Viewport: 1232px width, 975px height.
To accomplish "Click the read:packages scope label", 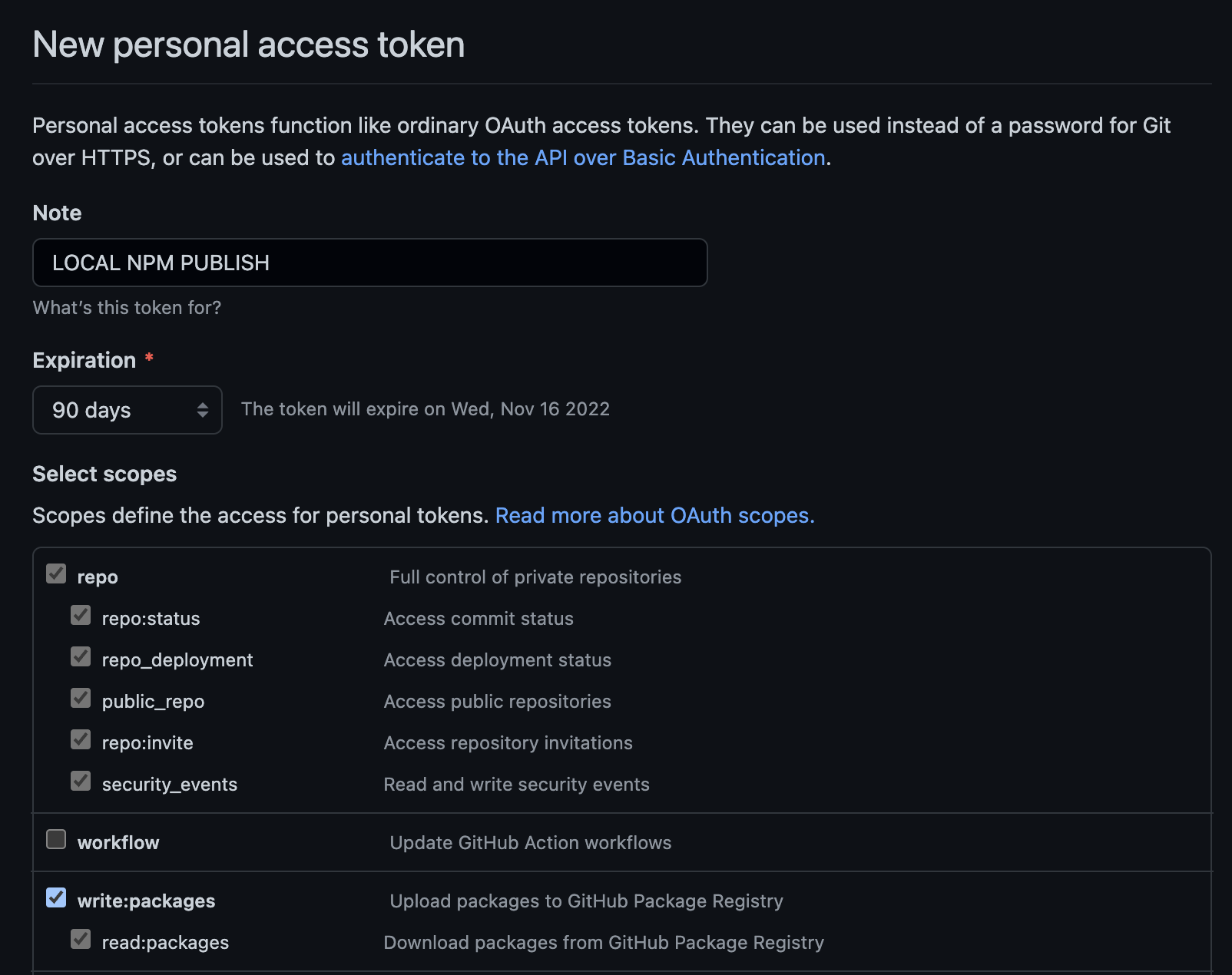I will click(x=165, y=943).
